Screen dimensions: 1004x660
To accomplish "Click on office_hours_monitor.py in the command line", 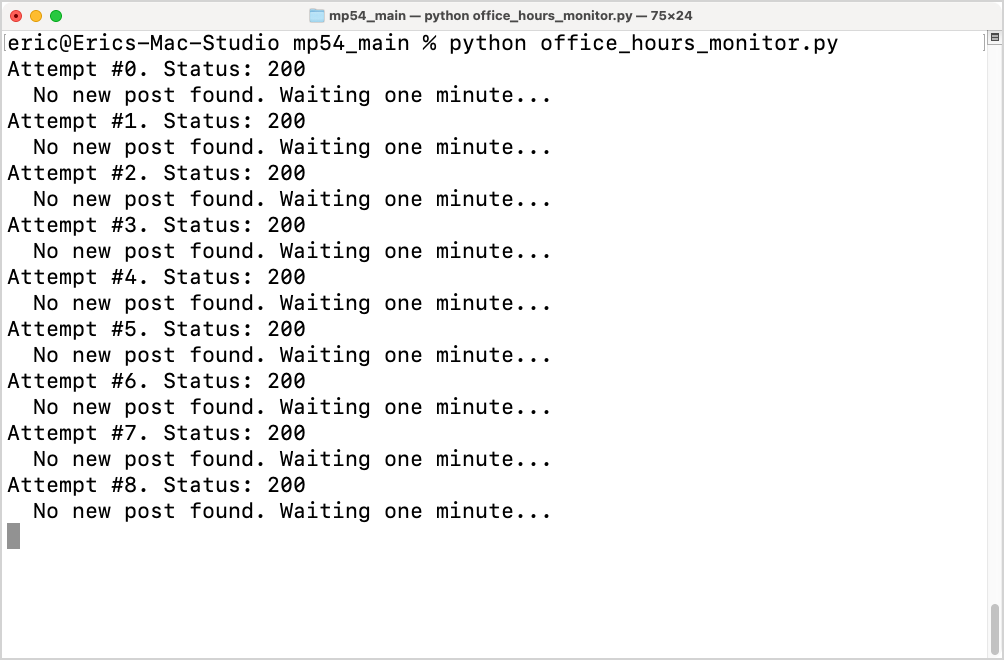I will tap(689, 43).
